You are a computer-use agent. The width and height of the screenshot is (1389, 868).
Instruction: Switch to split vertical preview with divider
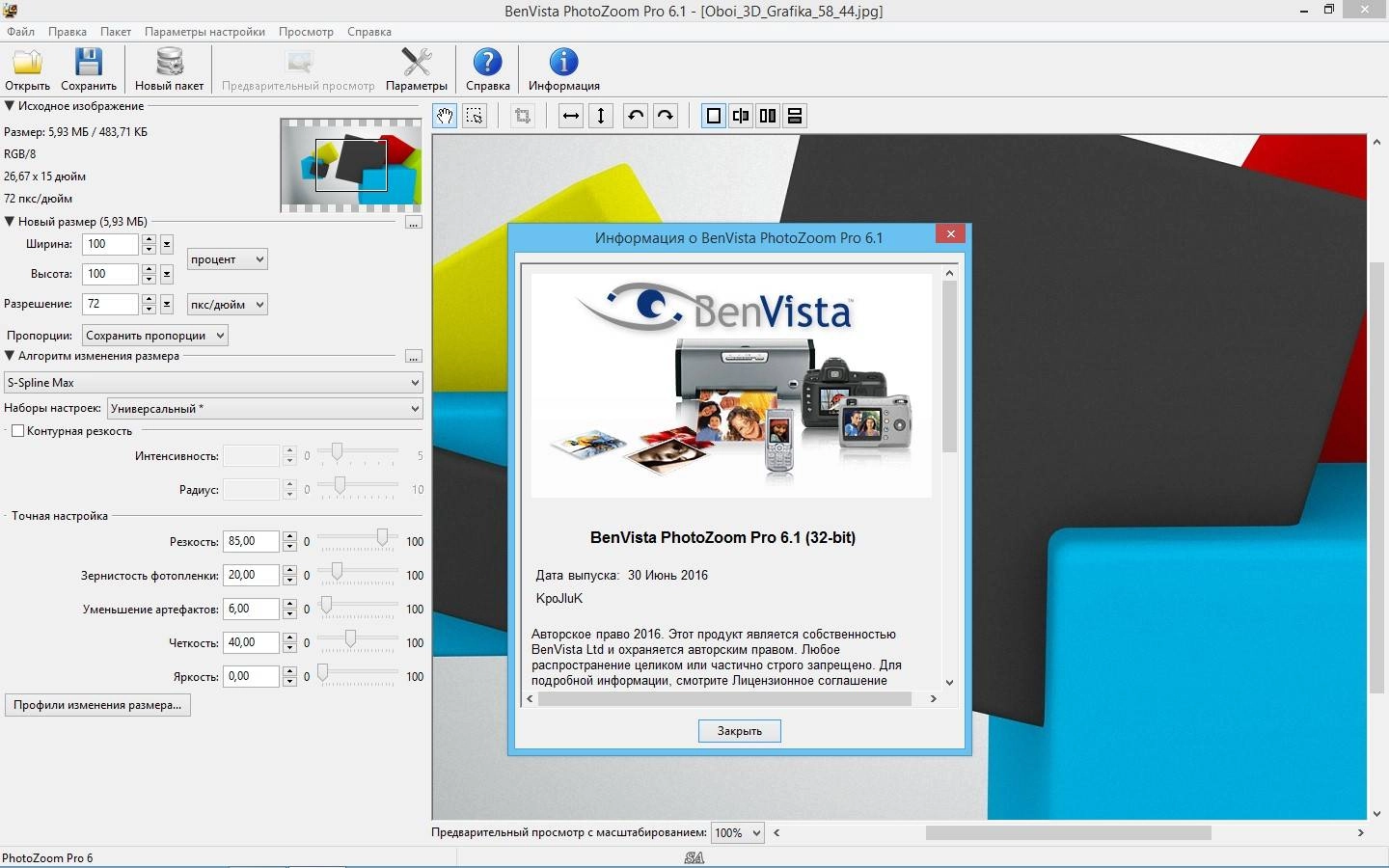pos(741,116)
